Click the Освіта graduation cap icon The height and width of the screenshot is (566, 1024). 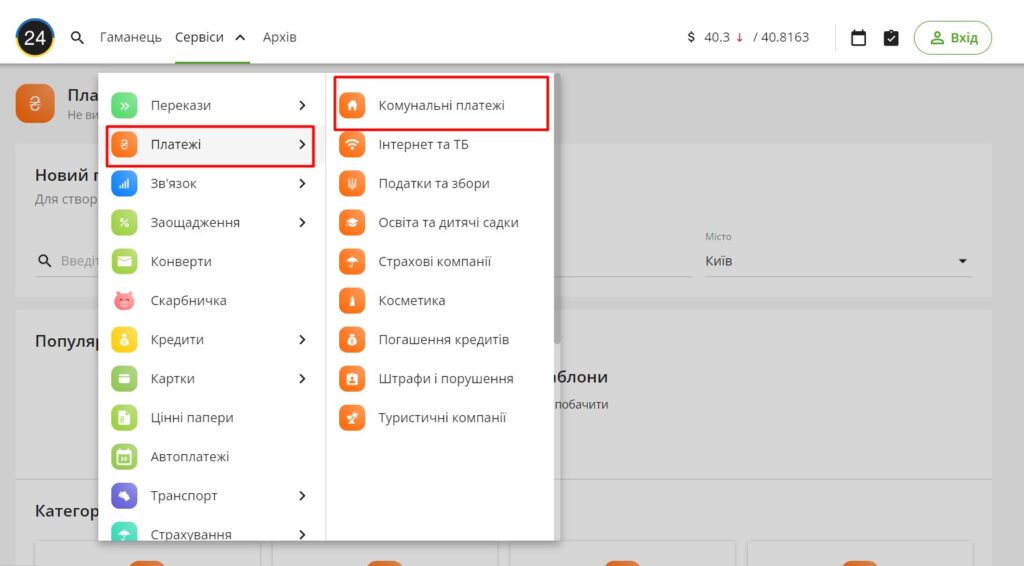click(x=352, y=223)
